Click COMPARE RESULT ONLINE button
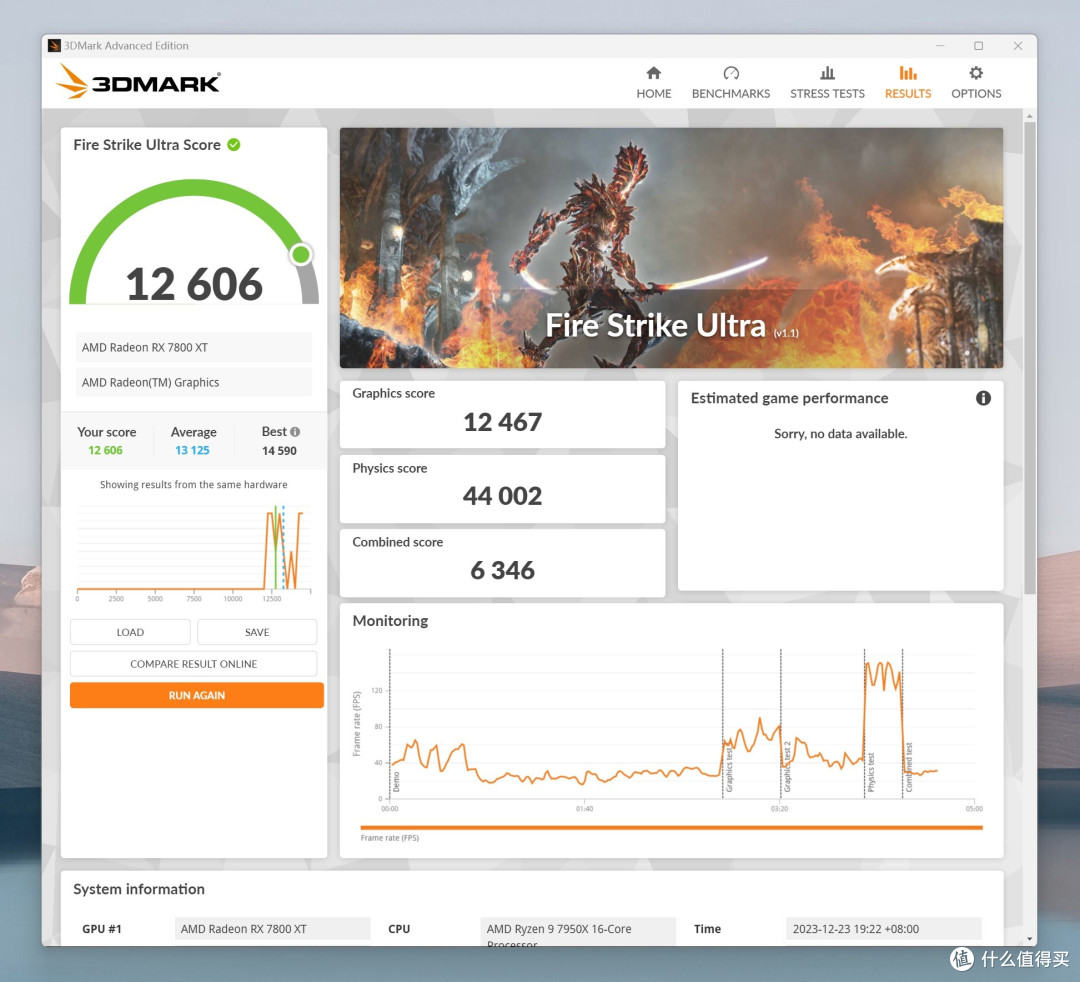Image resolution: width=1080 pixels, height=982 pixels. (x=194, y=664)
